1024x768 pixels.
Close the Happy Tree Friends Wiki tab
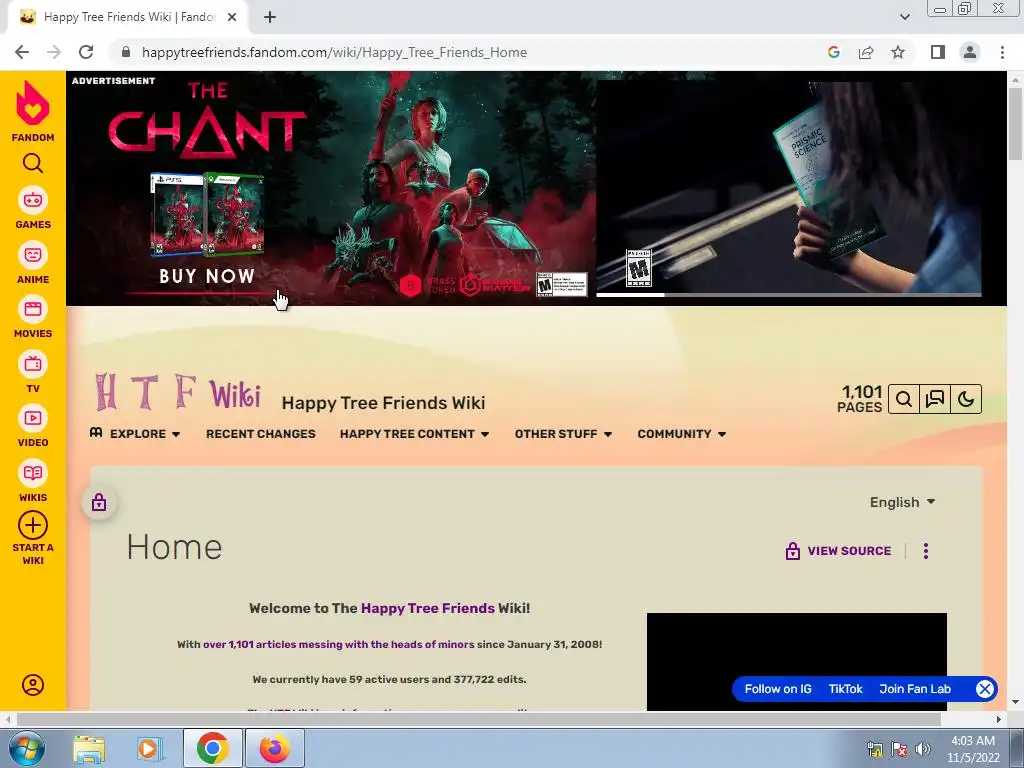(232, 18)
